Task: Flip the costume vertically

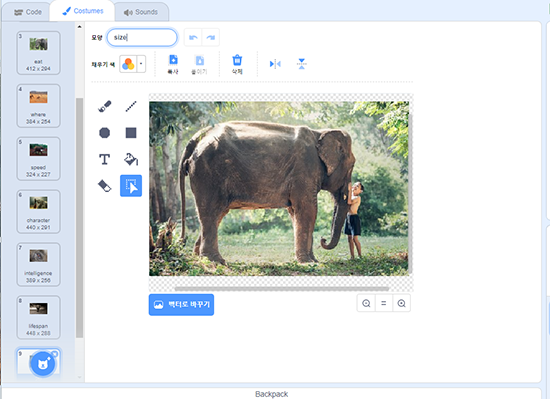Action: click(x=301, y=64)
